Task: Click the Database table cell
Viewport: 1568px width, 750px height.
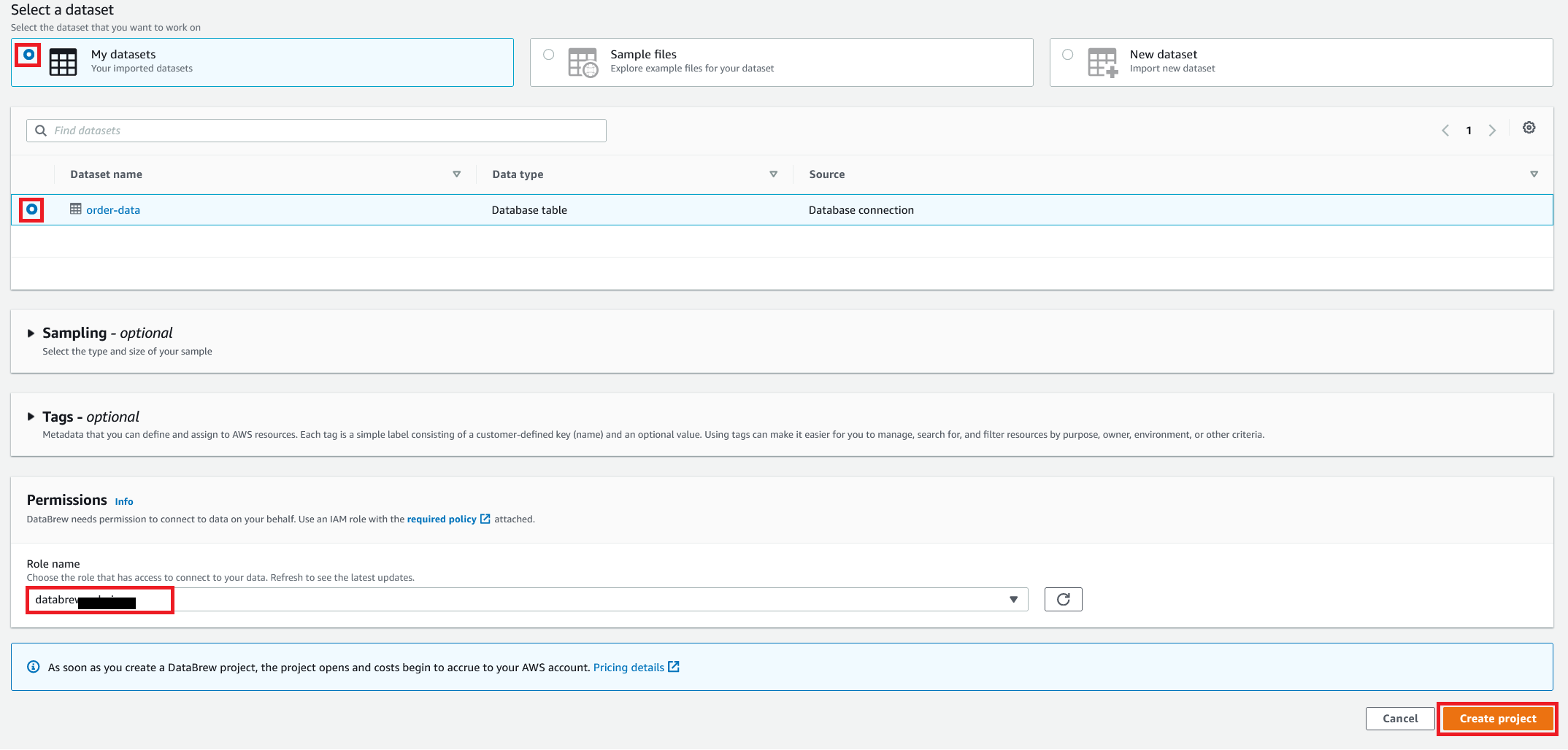Action: click(x=529, y=210)
